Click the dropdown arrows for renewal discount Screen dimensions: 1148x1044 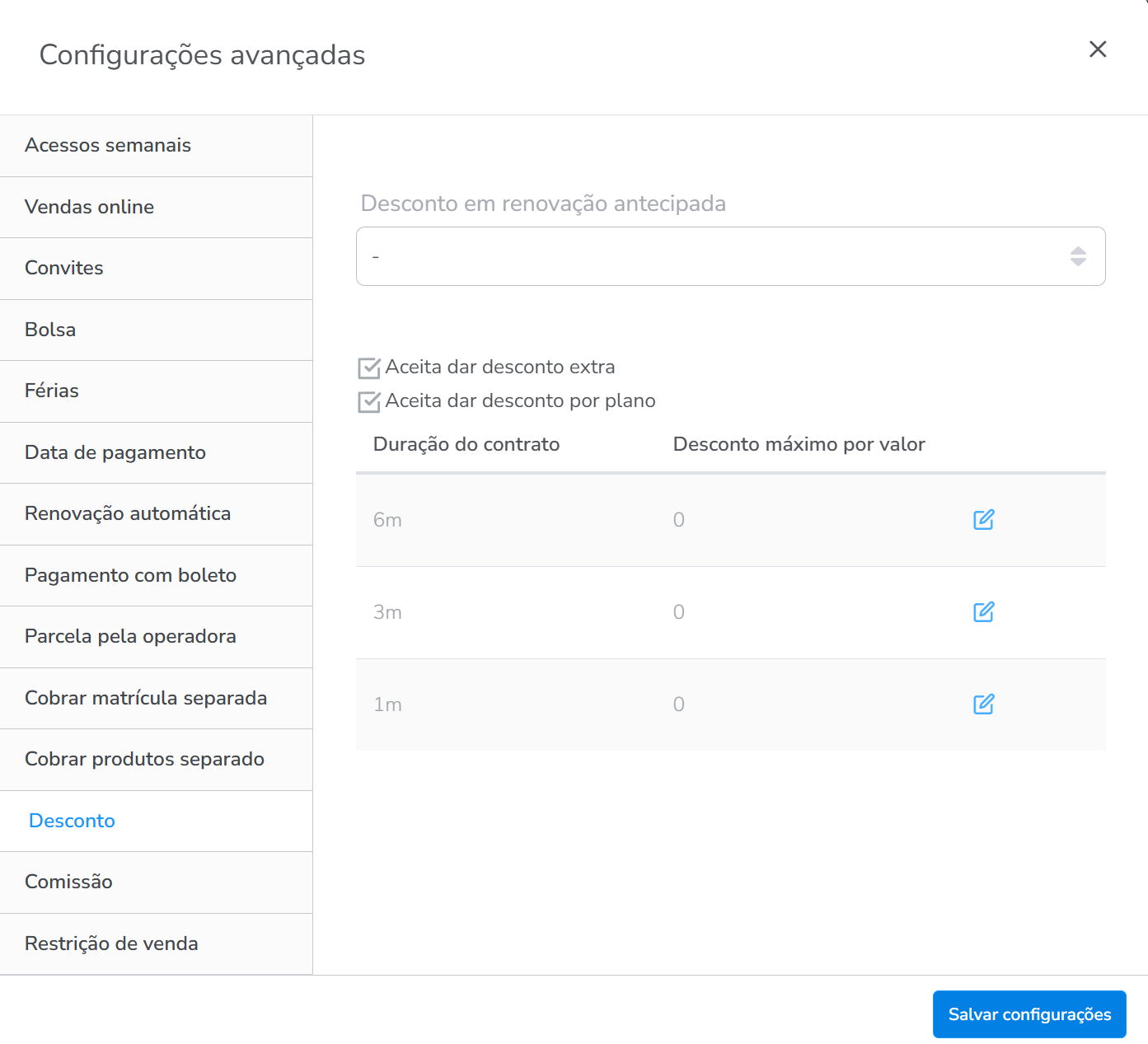pyautogui.click(x=1077, y=256)
